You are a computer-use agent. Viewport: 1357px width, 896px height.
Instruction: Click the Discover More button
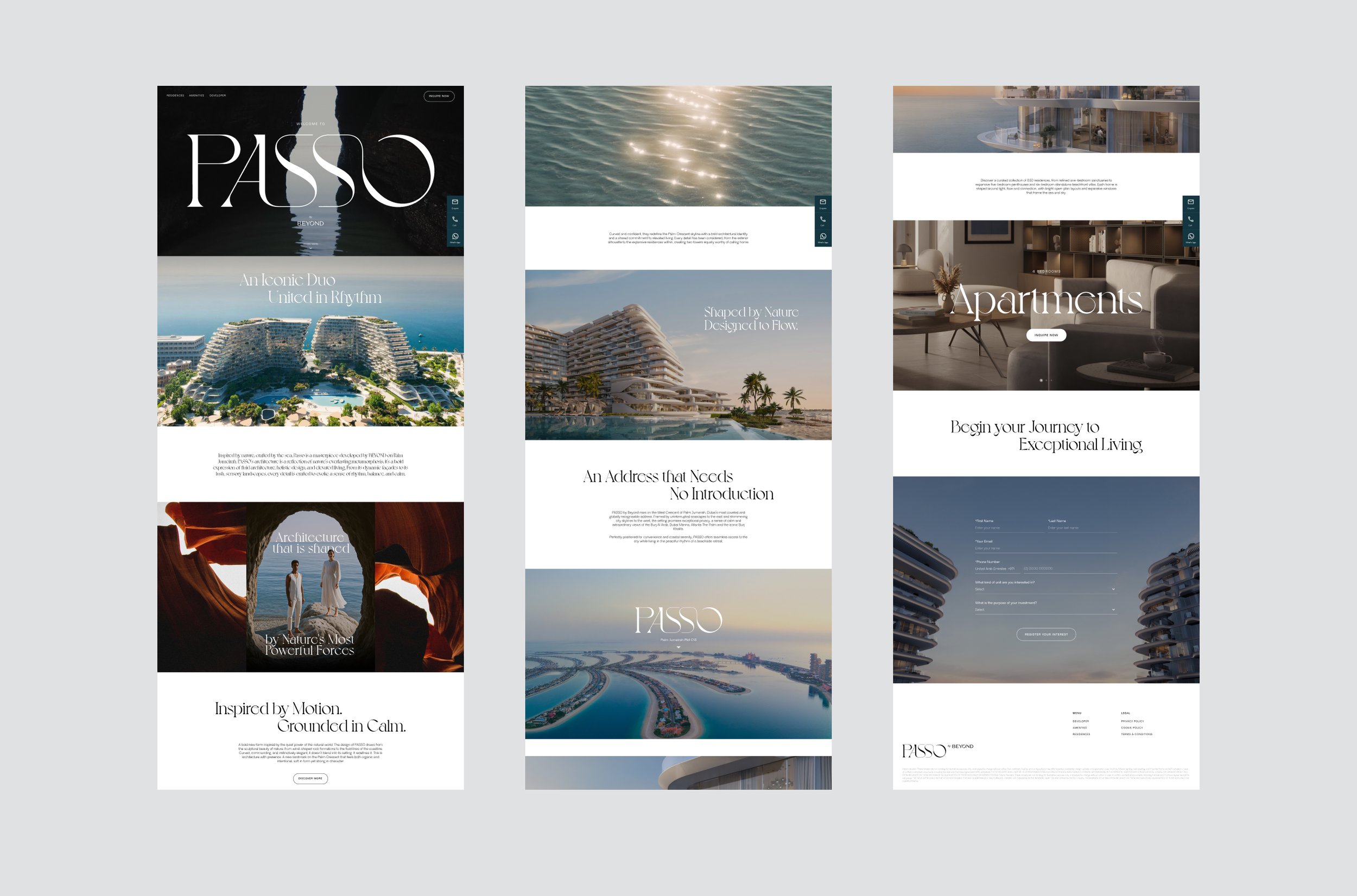310,778
